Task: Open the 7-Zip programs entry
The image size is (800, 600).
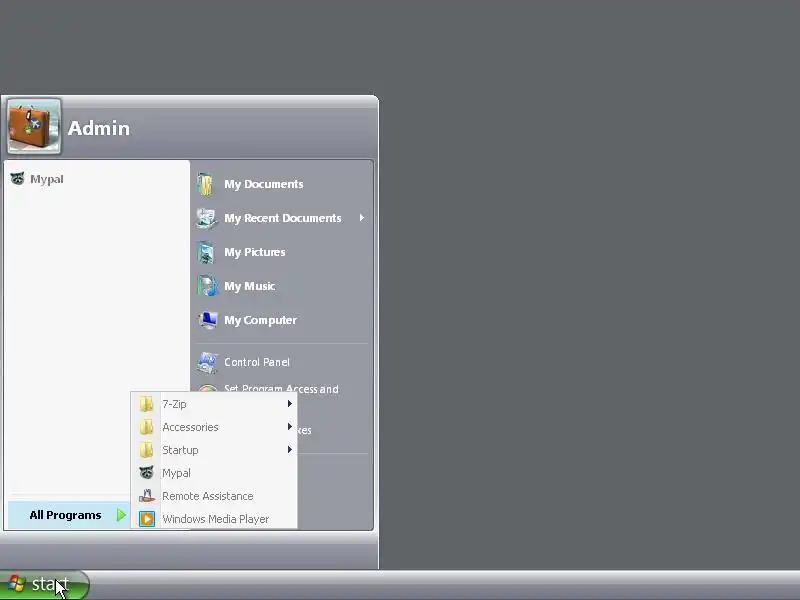Action: [x=214, y=404]
